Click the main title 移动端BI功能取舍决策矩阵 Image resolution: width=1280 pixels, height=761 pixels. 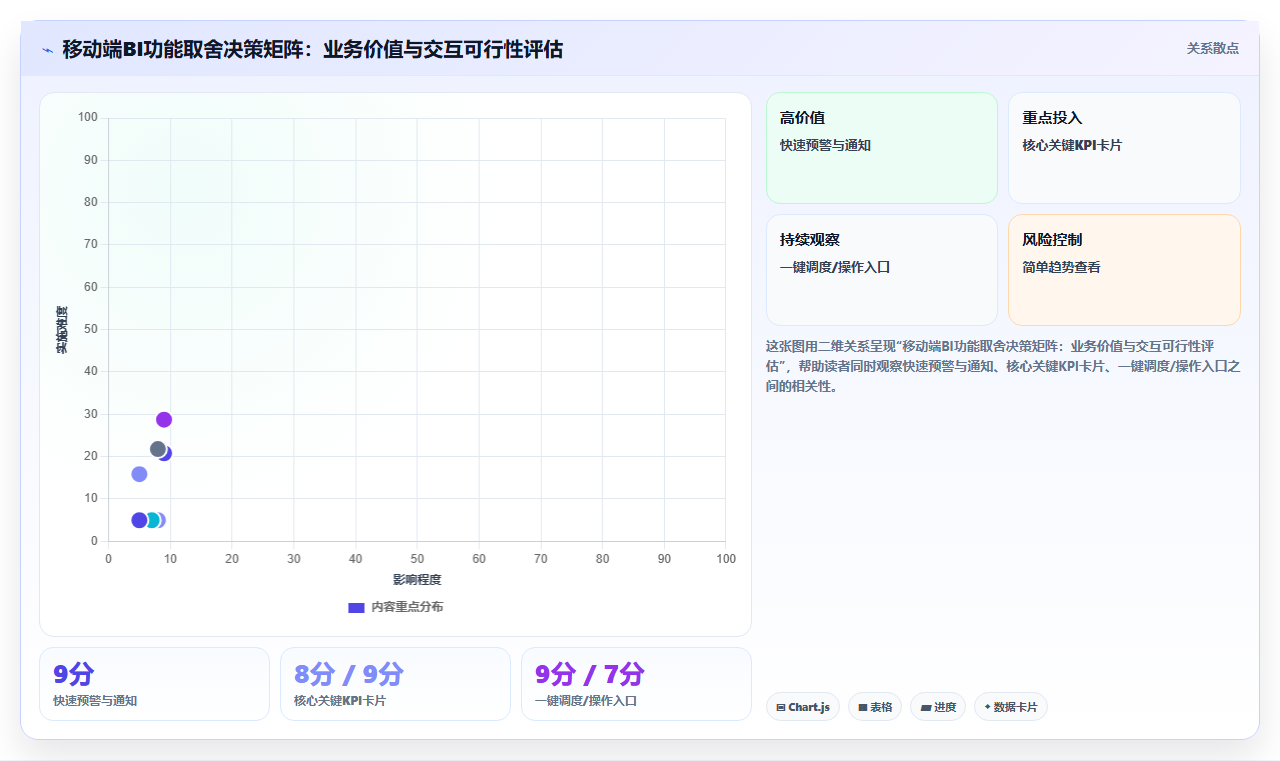tap(312, 49)
